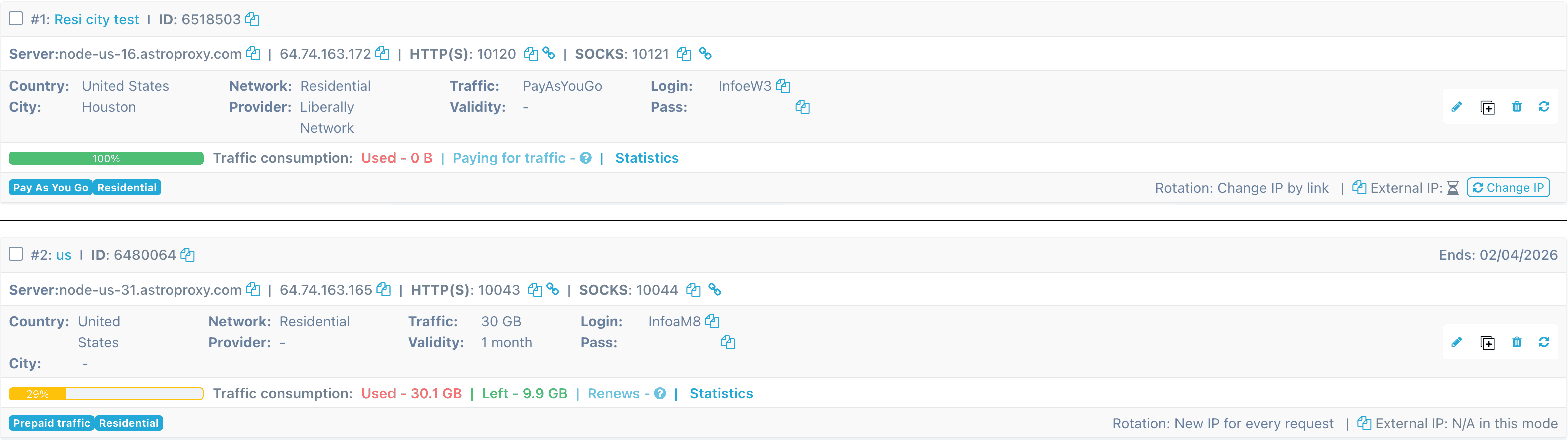Open the Paying for traffic help tooltip
The height and width of the screenshot is (440, 1568).
pyautogui.click(x=586, y=158)
